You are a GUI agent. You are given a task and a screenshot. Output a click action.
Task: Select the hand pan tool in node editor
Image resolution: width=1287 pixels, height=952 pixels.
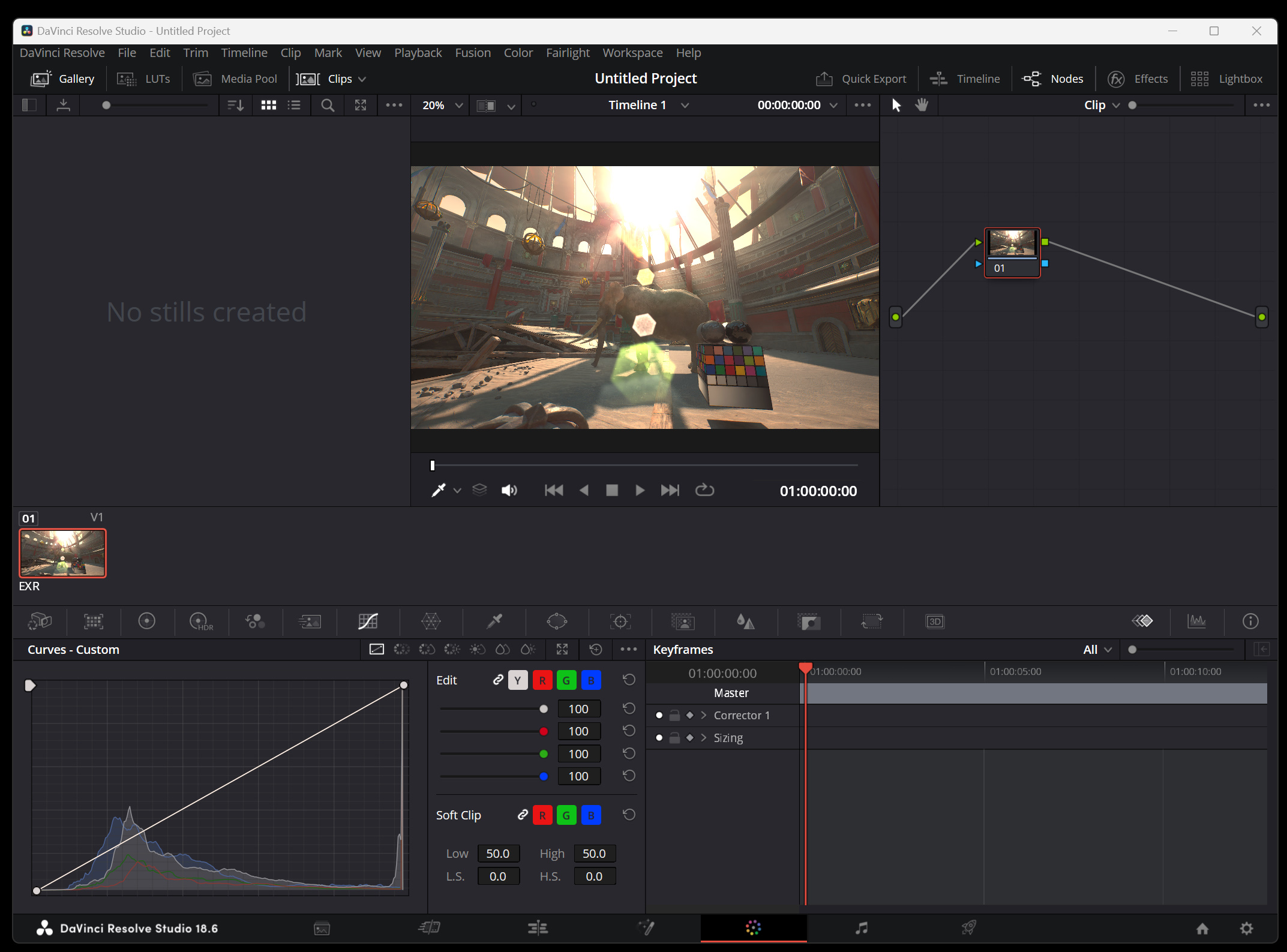pyautogui.click(x=922, y=105)
